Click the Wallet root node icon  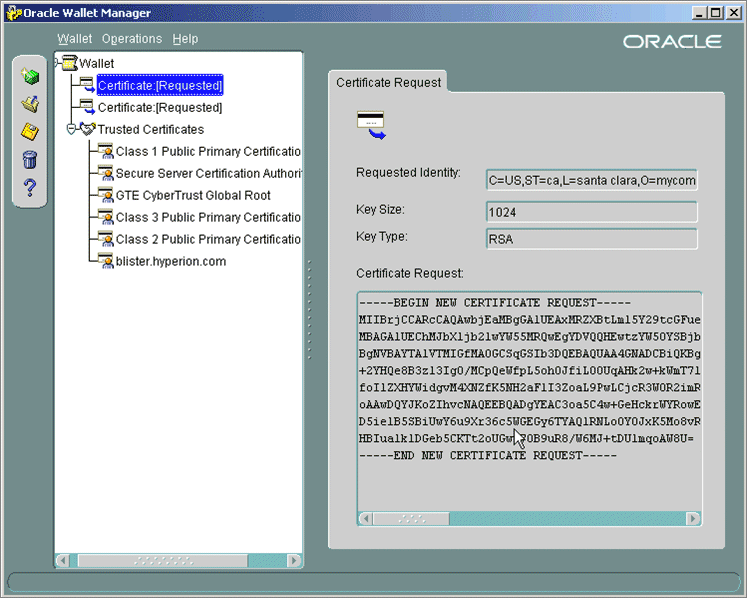70,63
